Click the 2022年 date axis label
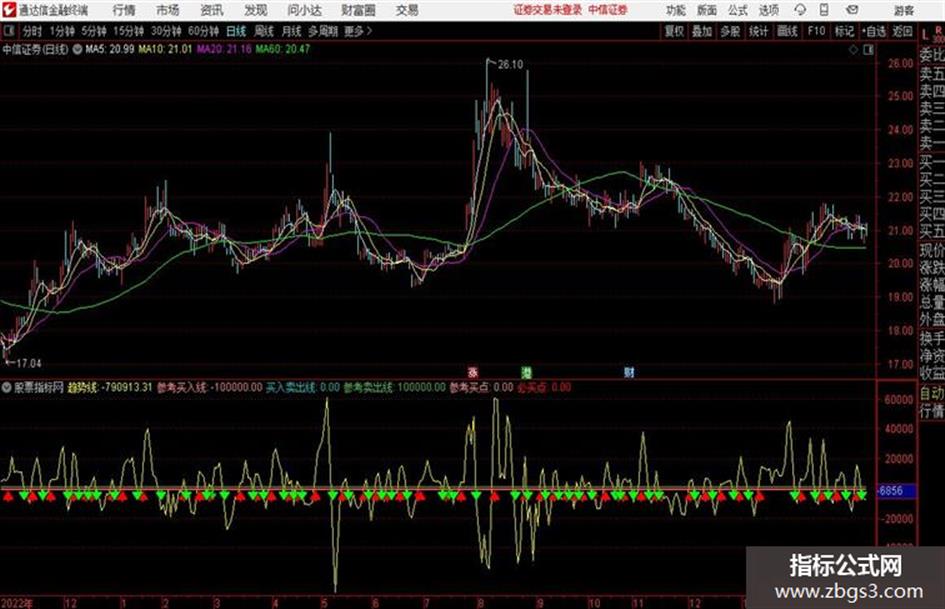This screenshot has width=945, height=609. (17, 602)
